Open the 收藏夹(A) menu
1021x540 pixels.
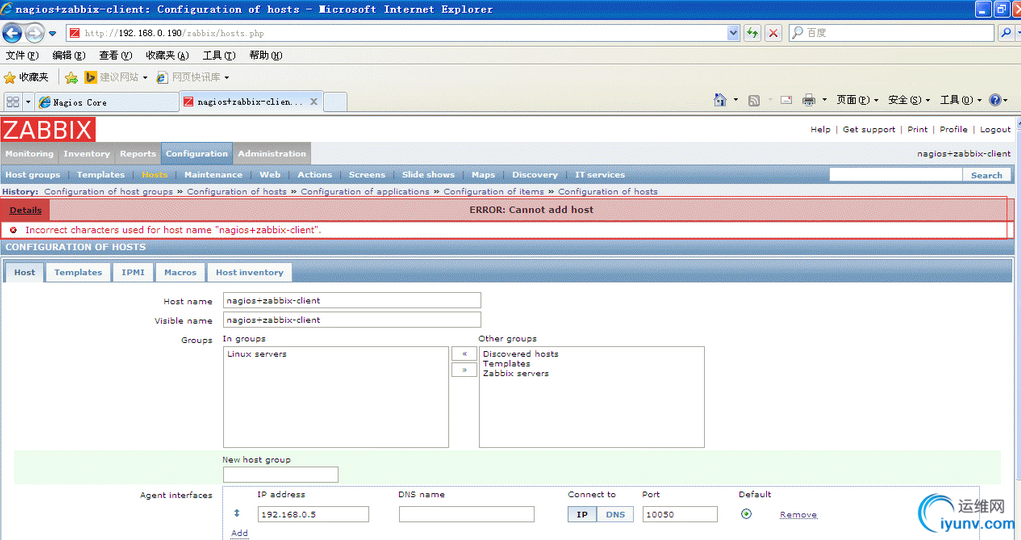[167, 55]
